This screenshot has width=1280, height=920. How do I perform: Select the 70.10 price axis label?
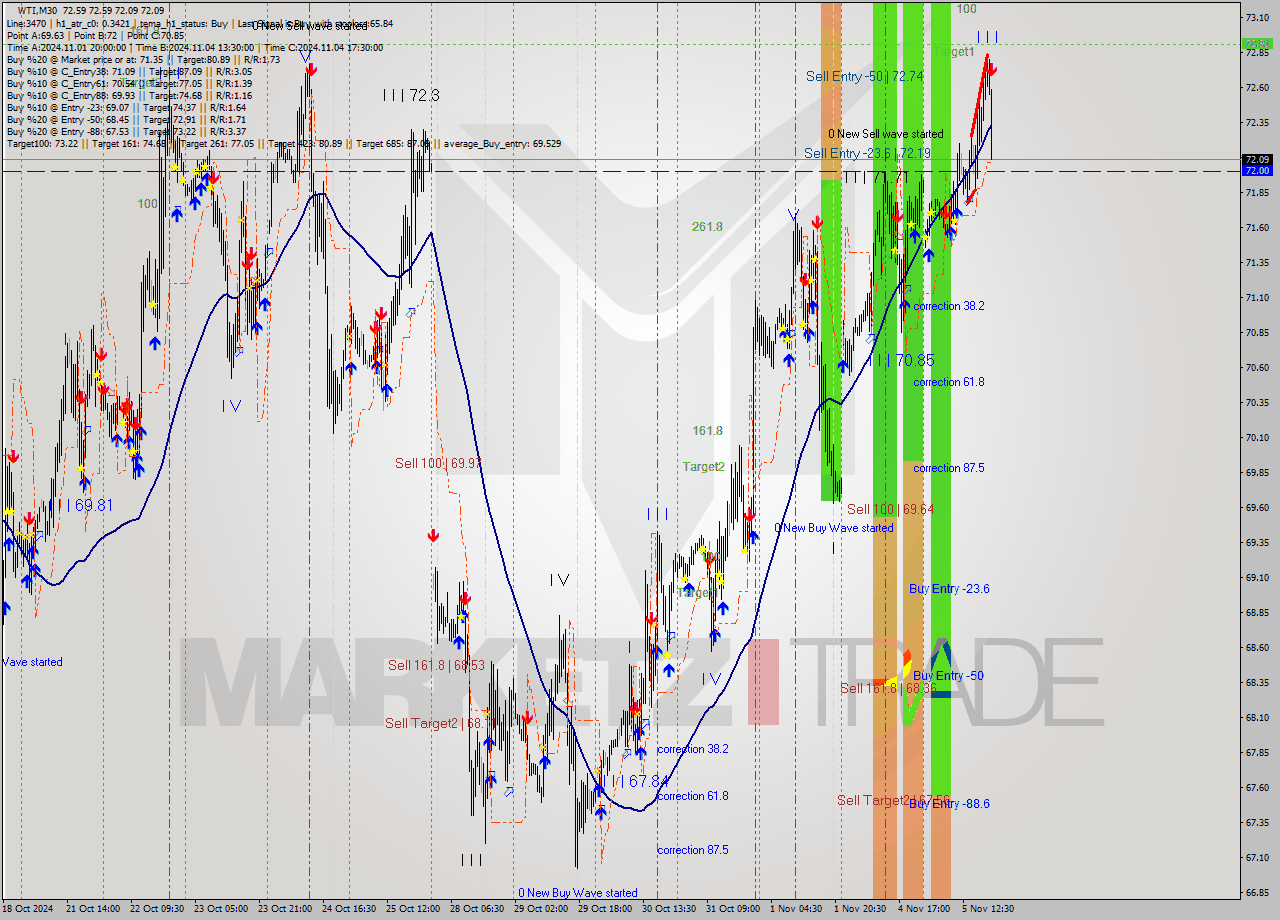[1258, 438]
